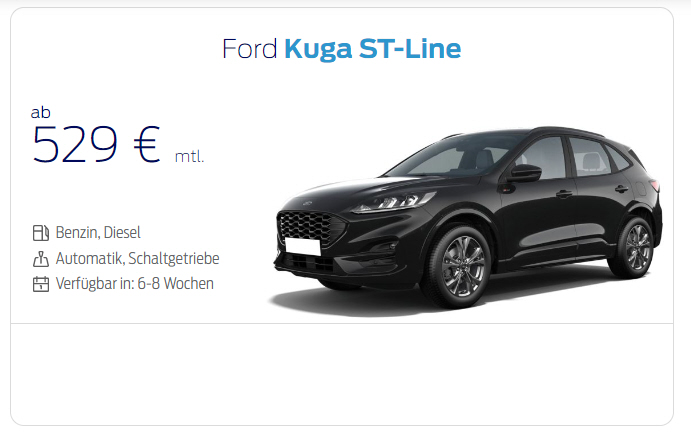Viewport: 691px width, 438px height.
Task: Open the Kuga ST-Line title link
Action: [x=373, y=49]
